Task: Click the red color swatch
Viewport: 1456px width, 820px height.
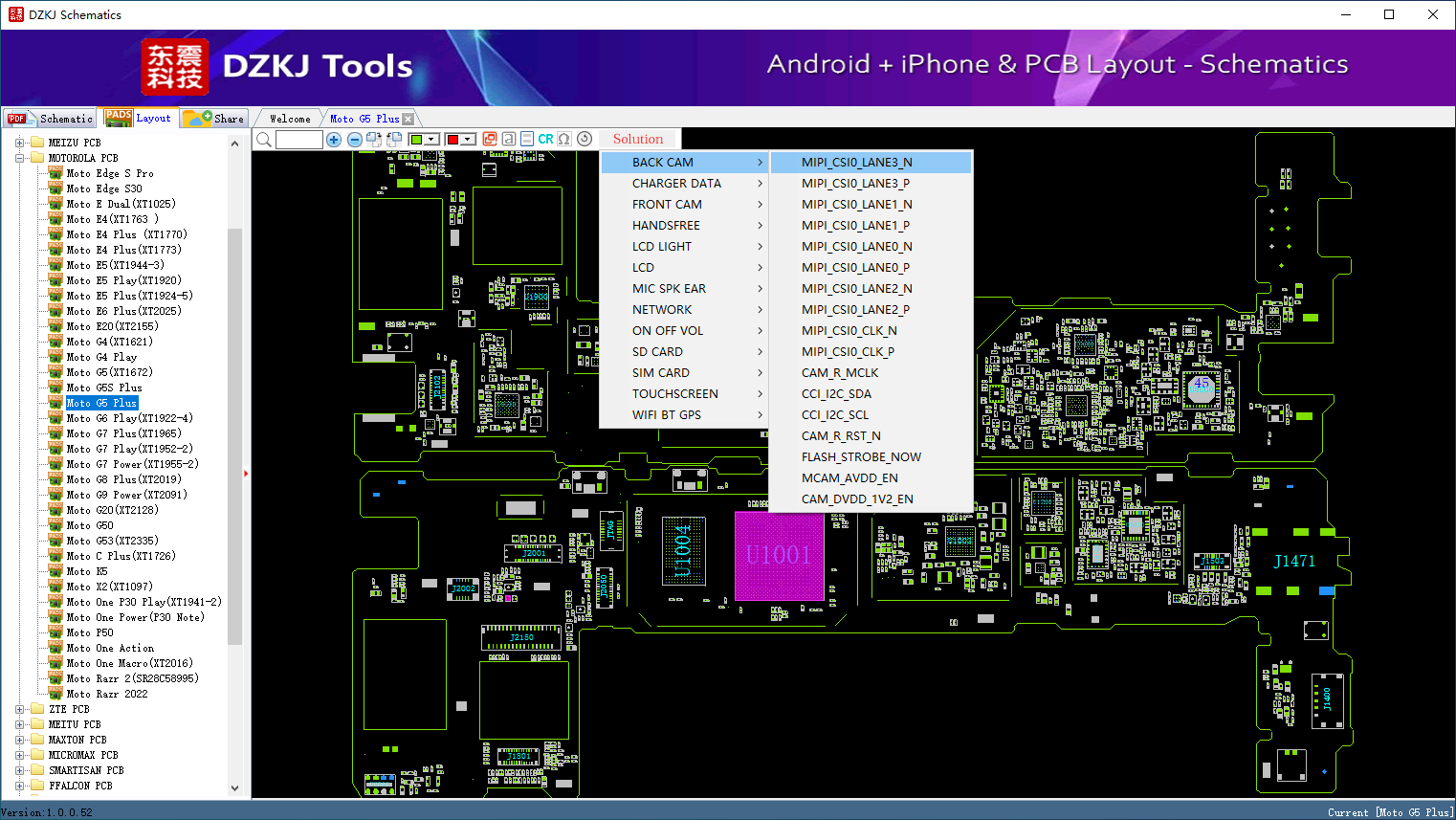Action: point(452,140)
